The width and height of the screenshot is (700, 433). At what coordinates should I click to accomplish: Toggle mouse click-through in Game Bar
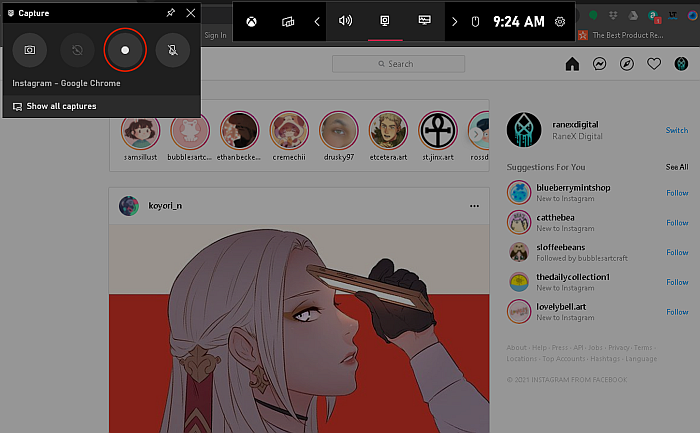475,21
